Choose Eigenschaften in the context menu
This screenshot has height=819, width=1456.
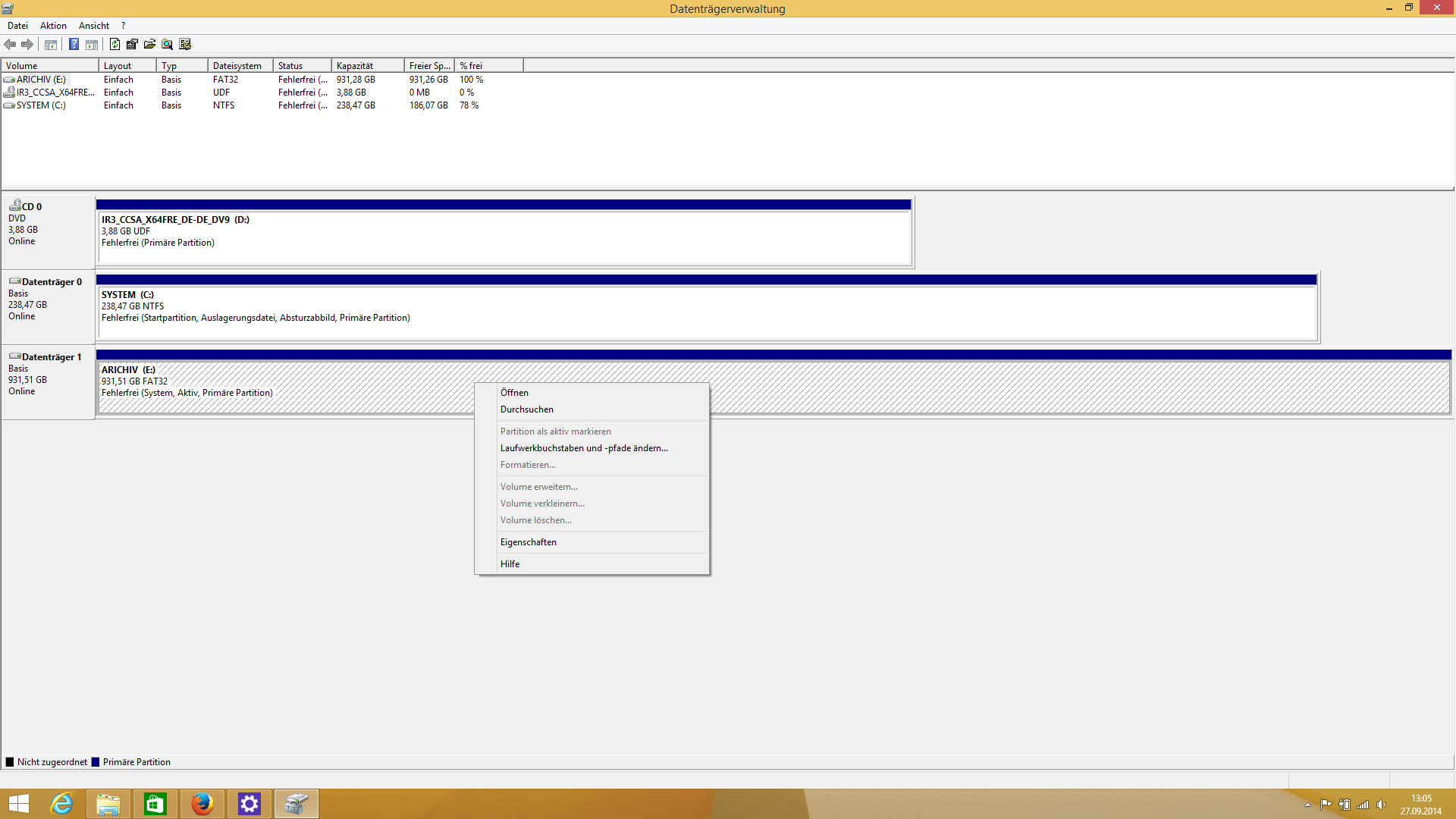tap(529, 542)
